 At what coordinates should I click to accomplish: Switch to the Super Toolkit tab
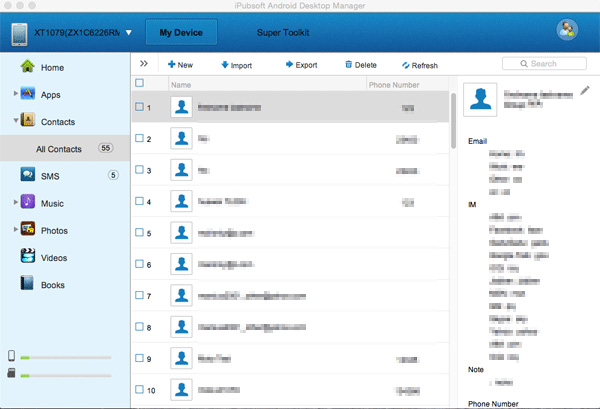coord(283,33)
